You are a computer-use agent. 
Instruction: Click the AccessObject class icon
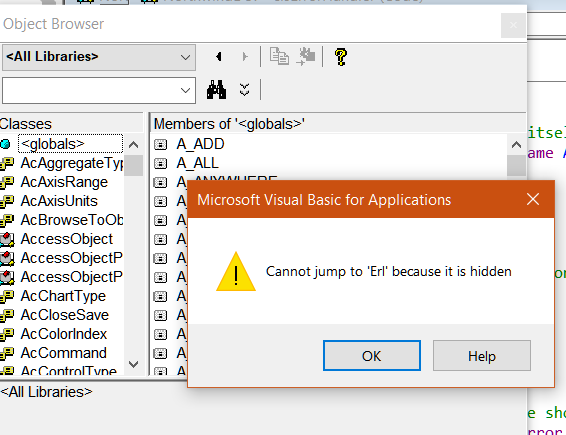pyautogui.click(x=7, y=239)
